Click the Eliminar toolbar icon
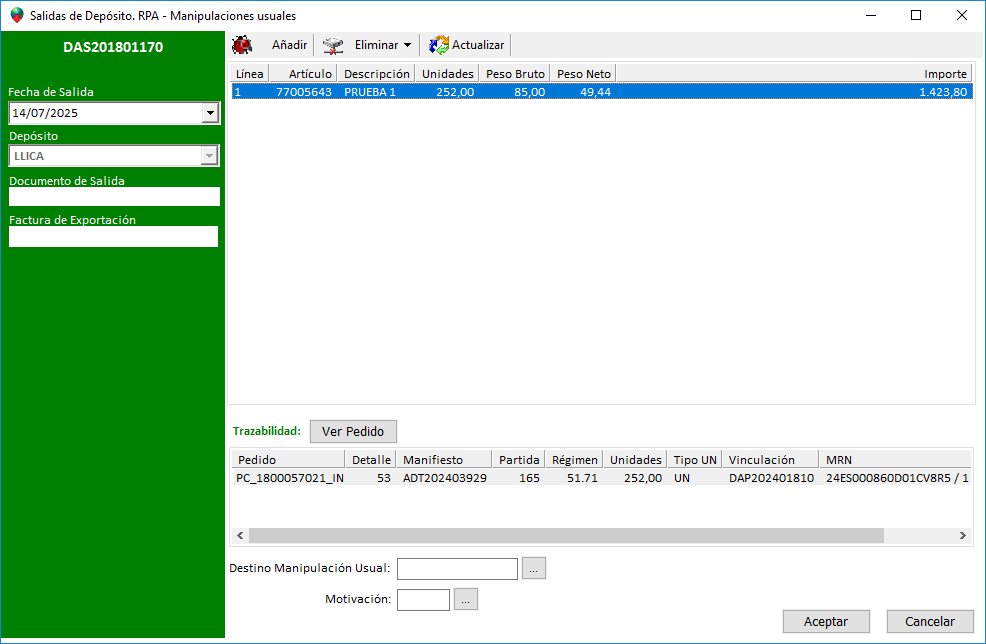 (x=333, y=45)
